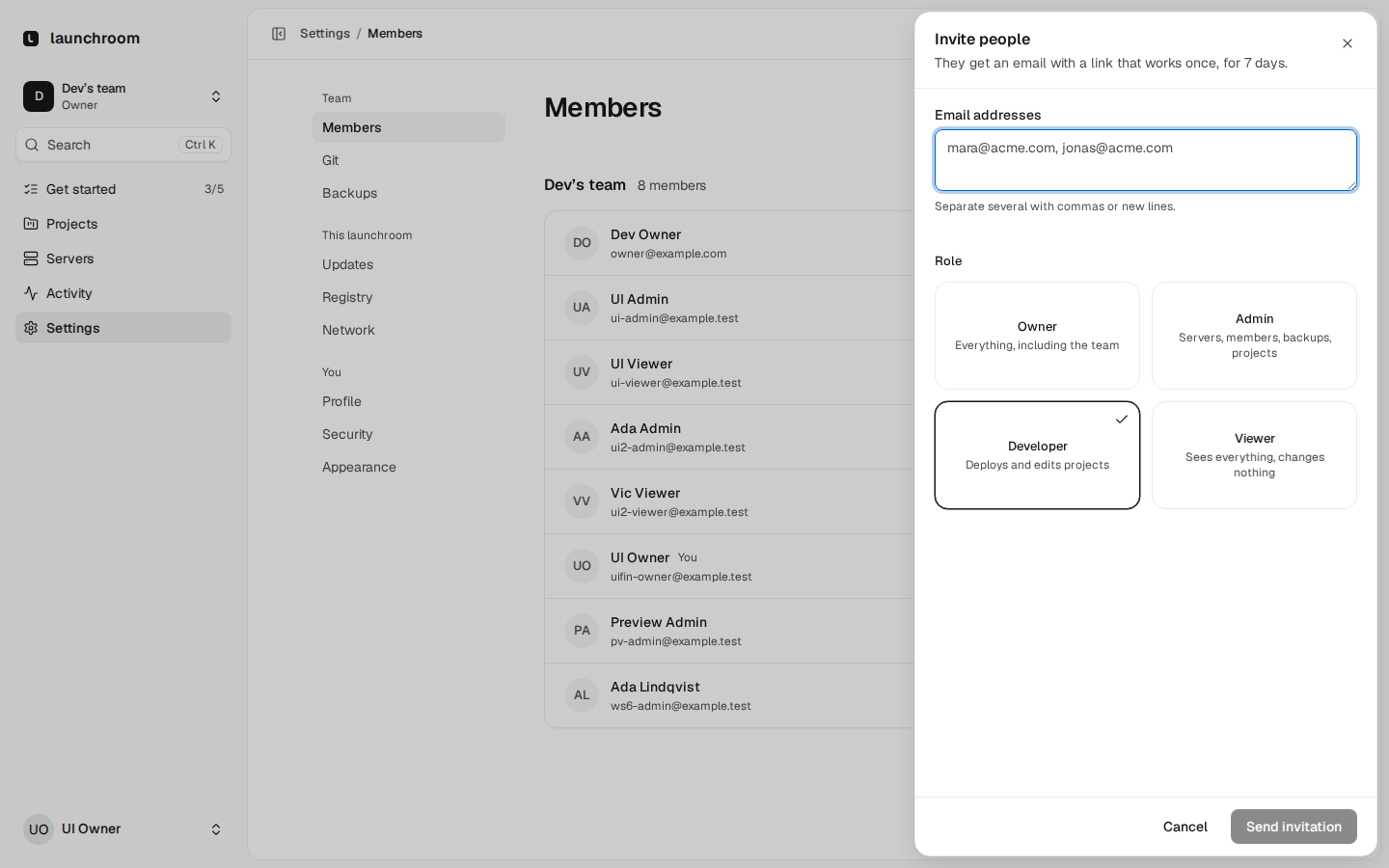Open the Git settings page
Viewport: 1389px width, 868px height.
pyautogui.click(x=409, y=160)
